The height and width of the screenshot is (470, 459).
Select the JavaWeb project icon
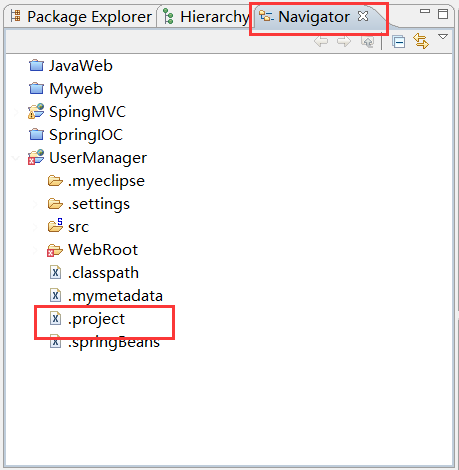[x=36, y=66]
